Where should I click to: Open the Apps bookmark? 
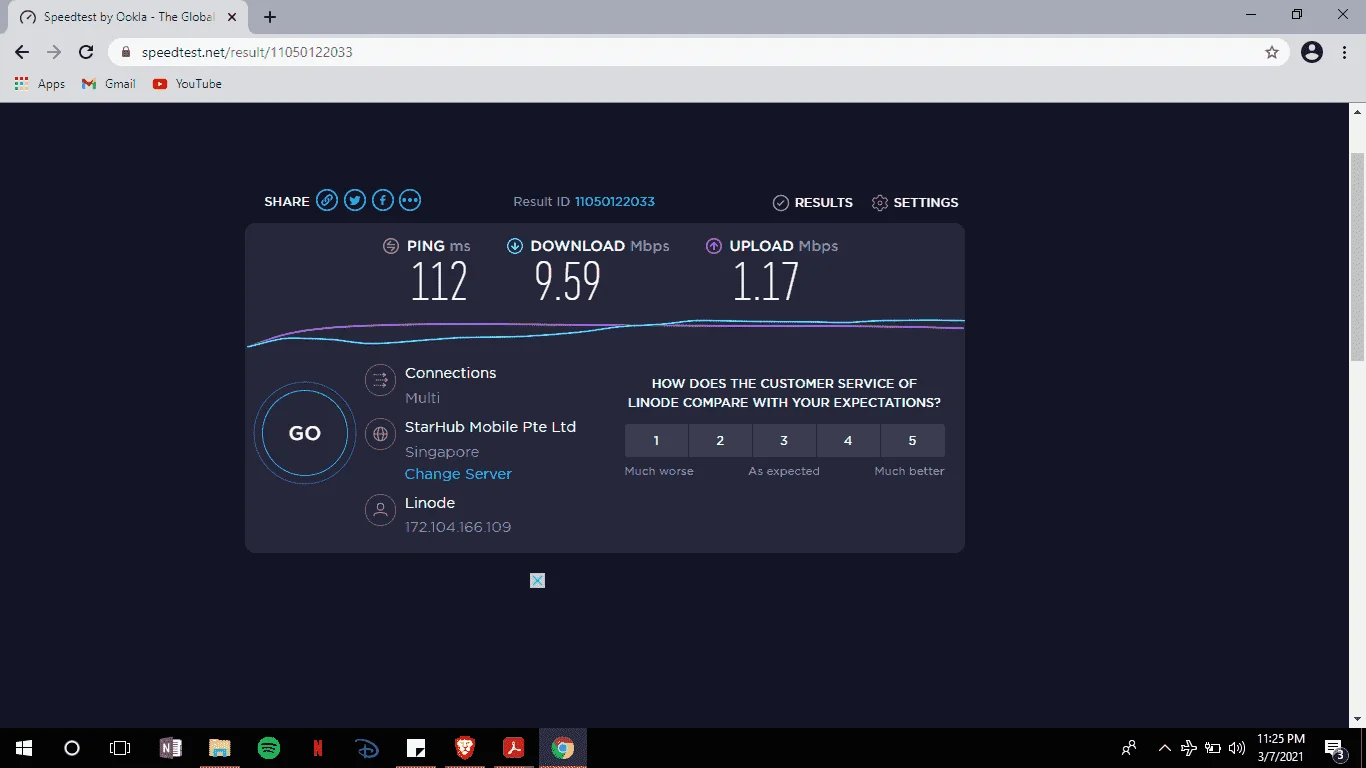pos(40,84)
